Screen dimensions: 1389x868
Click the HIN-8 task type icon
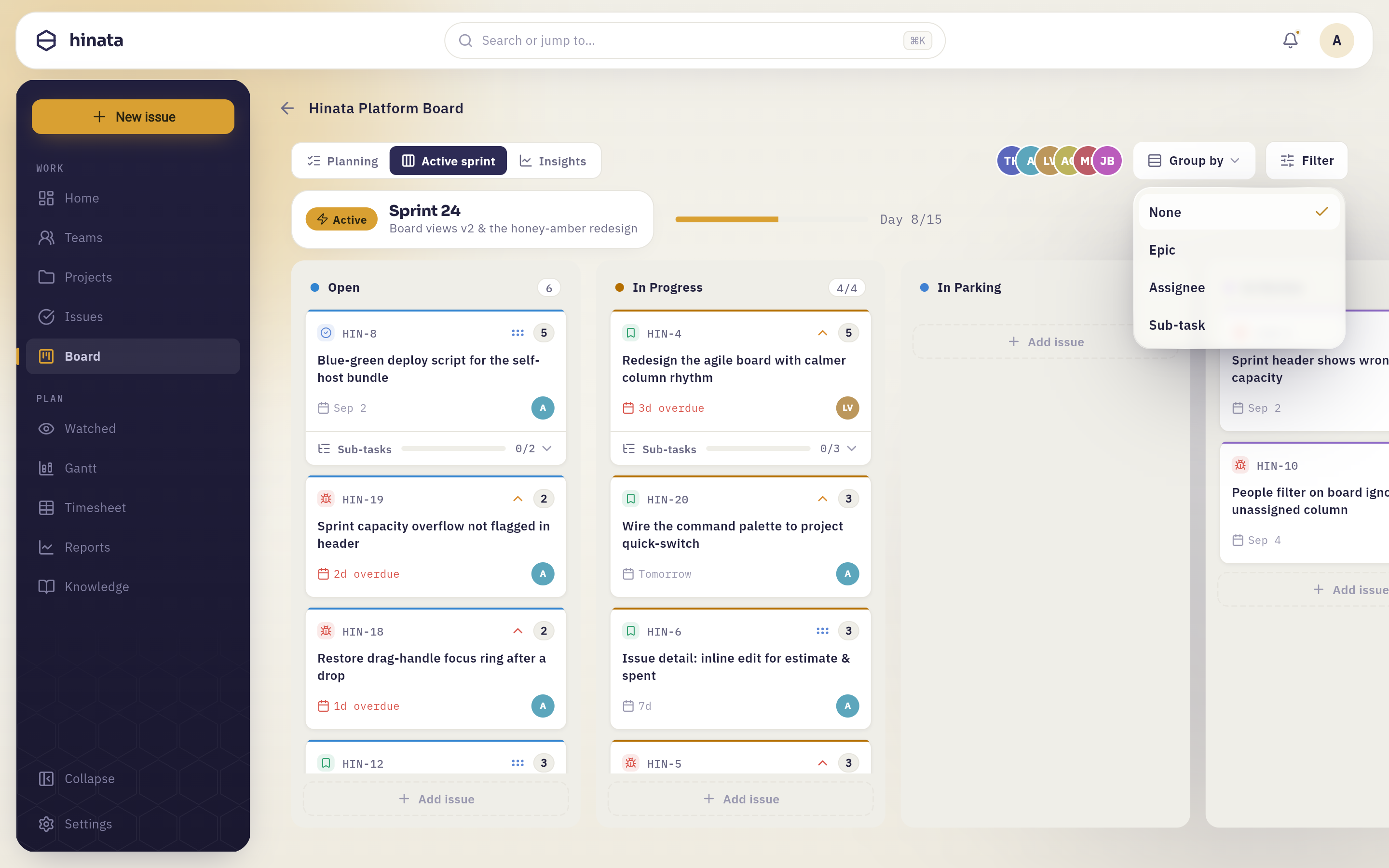(x=326, y=333)
